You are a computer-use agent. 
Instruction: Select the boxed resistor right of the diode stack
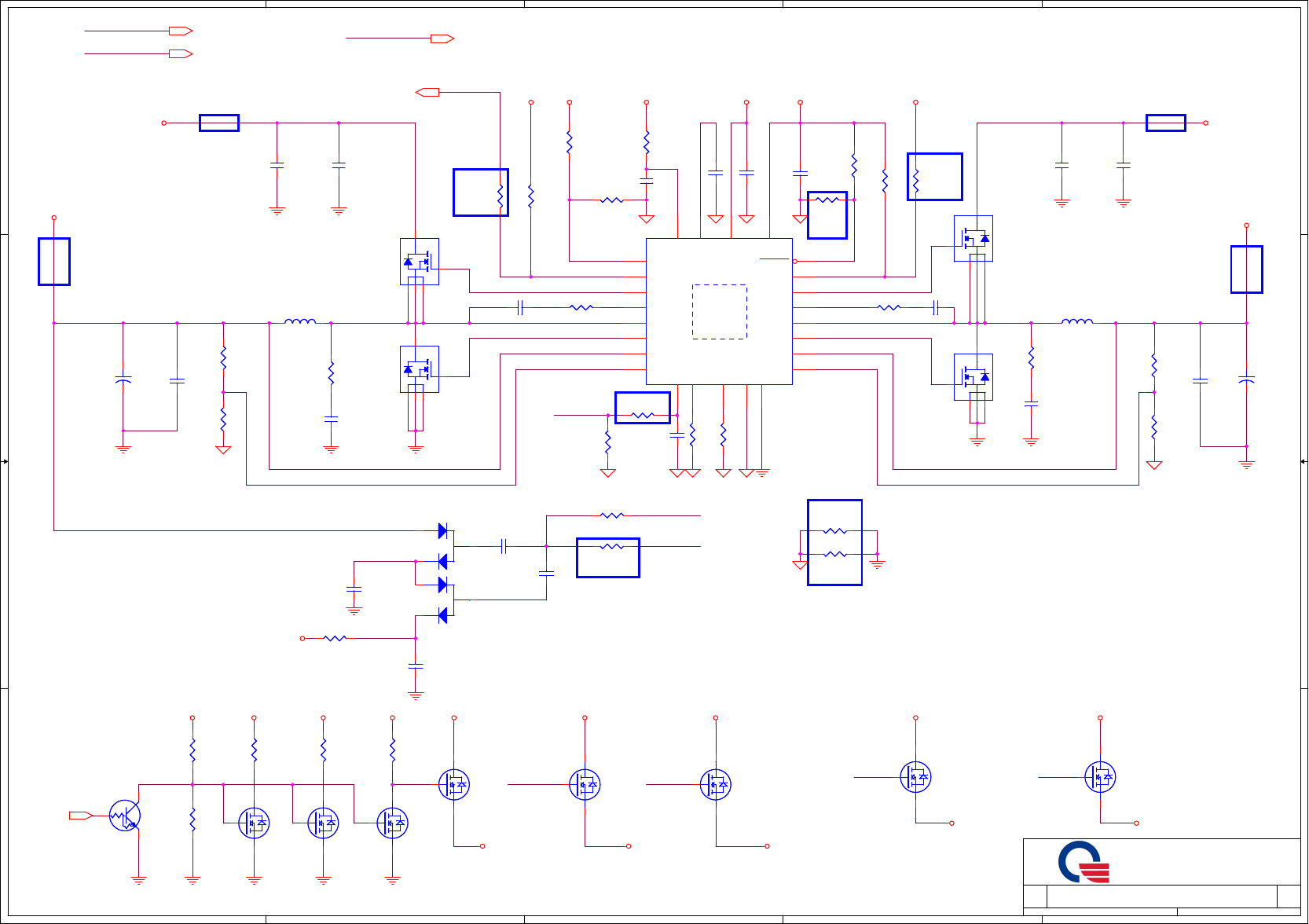(x=608, y=558)
